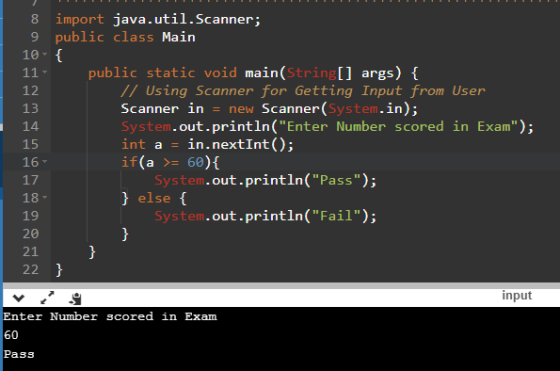The height and width of the screenshot is (371, 560).
Task: Click the 'int a' declaration on line 15
Action: [142, 145]
